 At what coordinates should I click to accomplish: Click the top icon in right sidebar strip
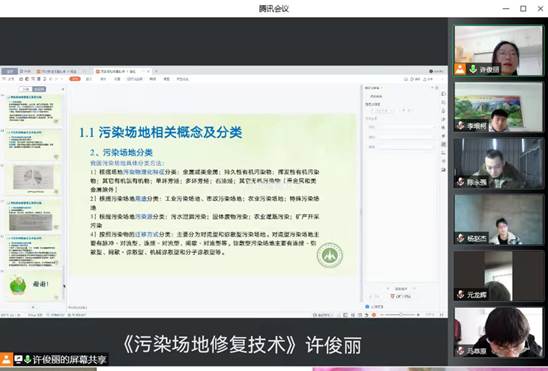[444, 94]
